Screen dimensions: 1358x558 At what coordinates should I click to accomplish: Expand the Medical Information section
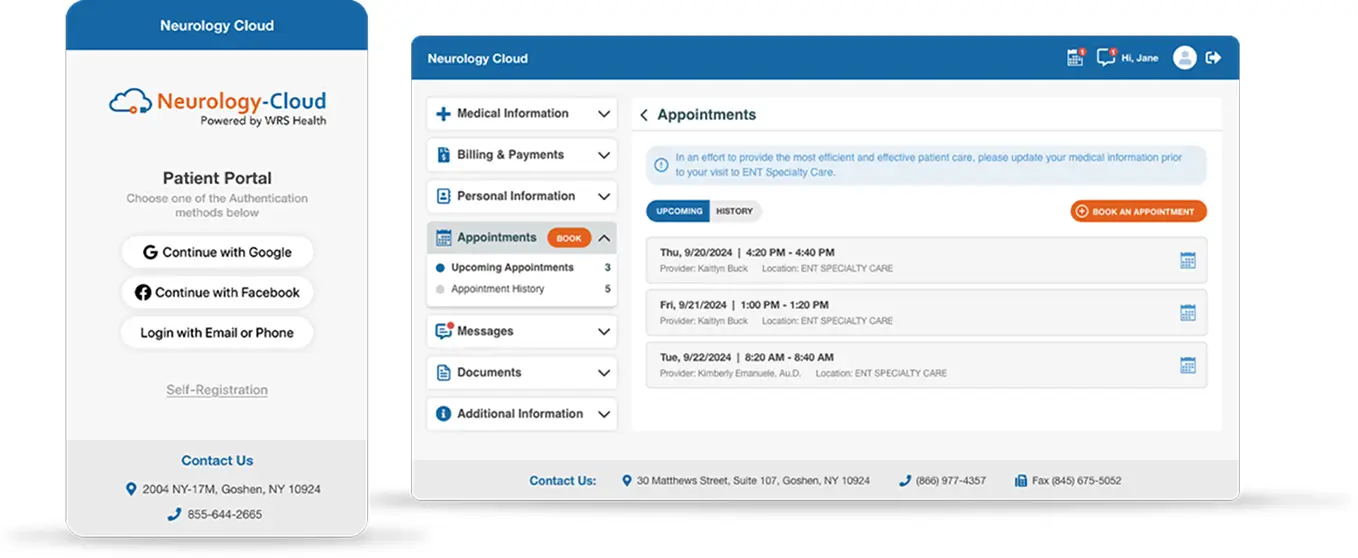coord(604,114)
